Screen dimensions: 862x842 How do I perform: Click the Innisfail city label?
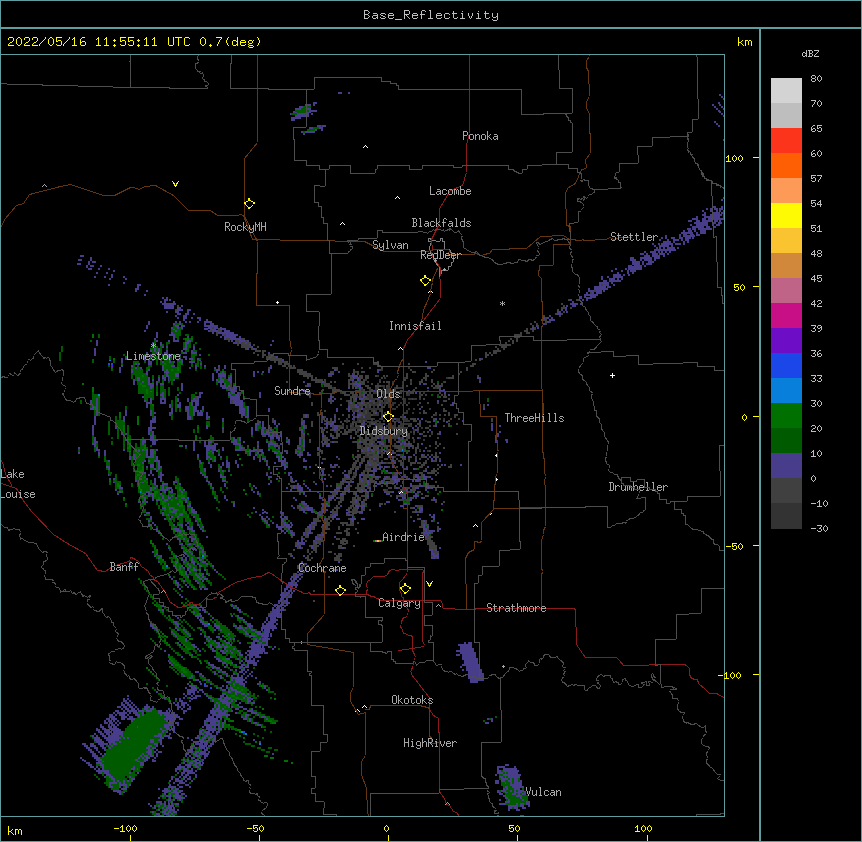click(x=415, y=326)
